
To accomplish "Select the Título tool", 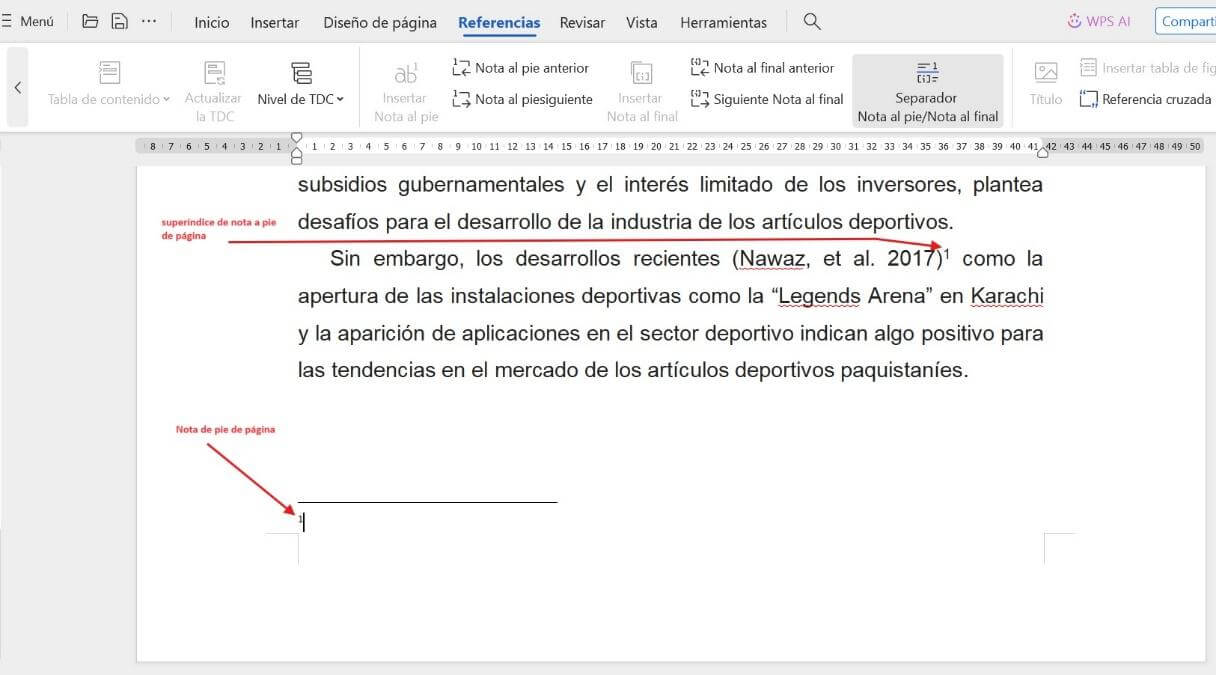I will (1044, 87).
